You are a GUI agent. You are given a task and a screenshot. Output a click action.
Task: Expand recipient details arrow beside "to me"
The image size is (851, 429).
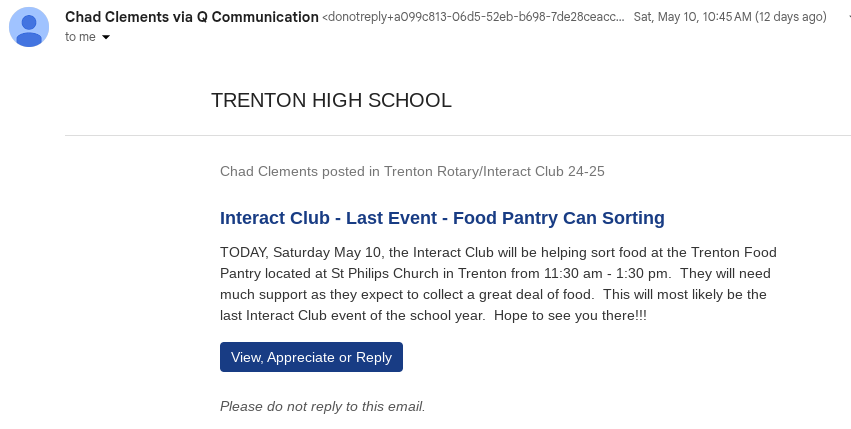106,37
